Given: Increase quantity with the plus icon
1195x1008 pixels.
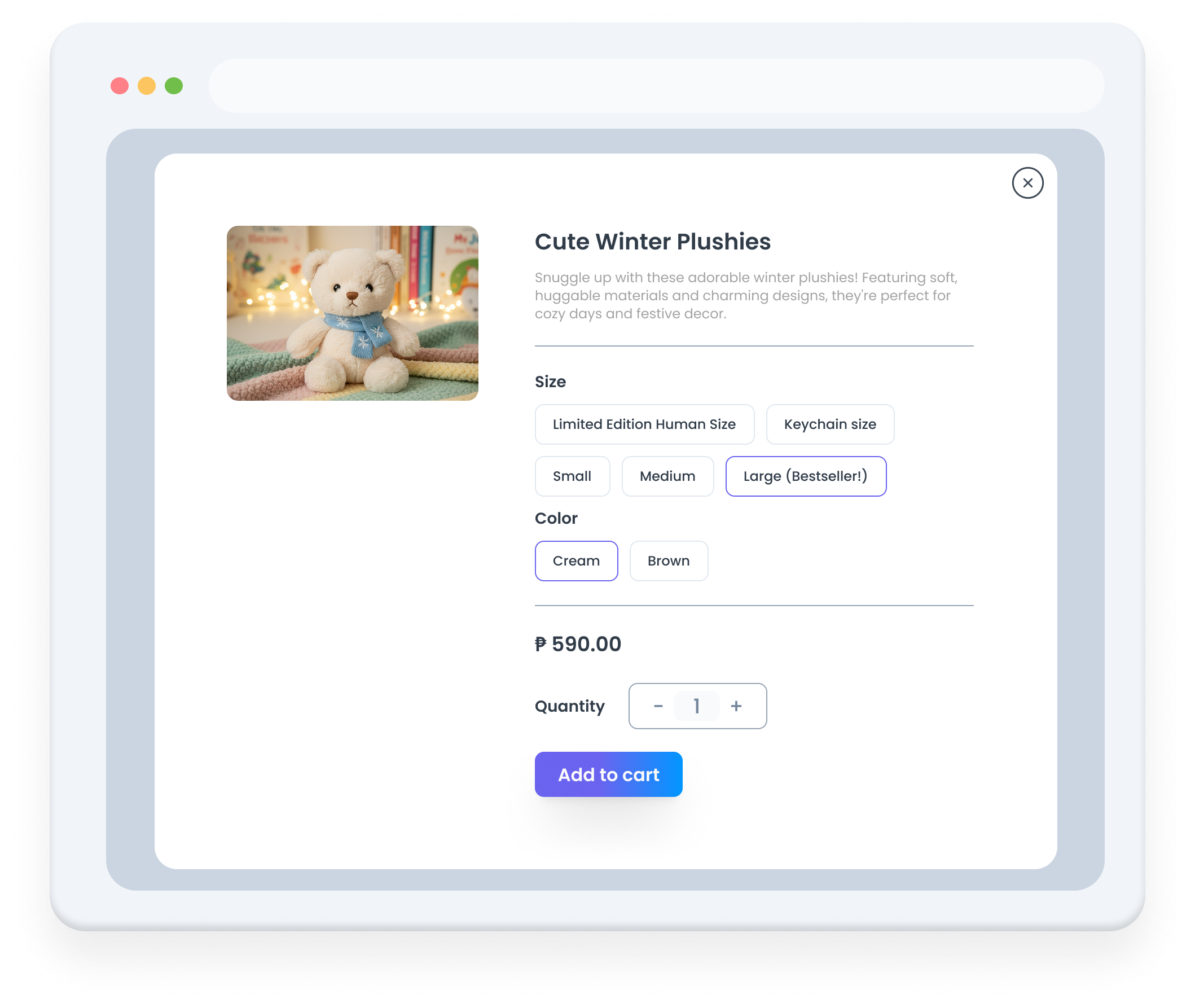Looking at the screenshot, I should coord(736,706).
